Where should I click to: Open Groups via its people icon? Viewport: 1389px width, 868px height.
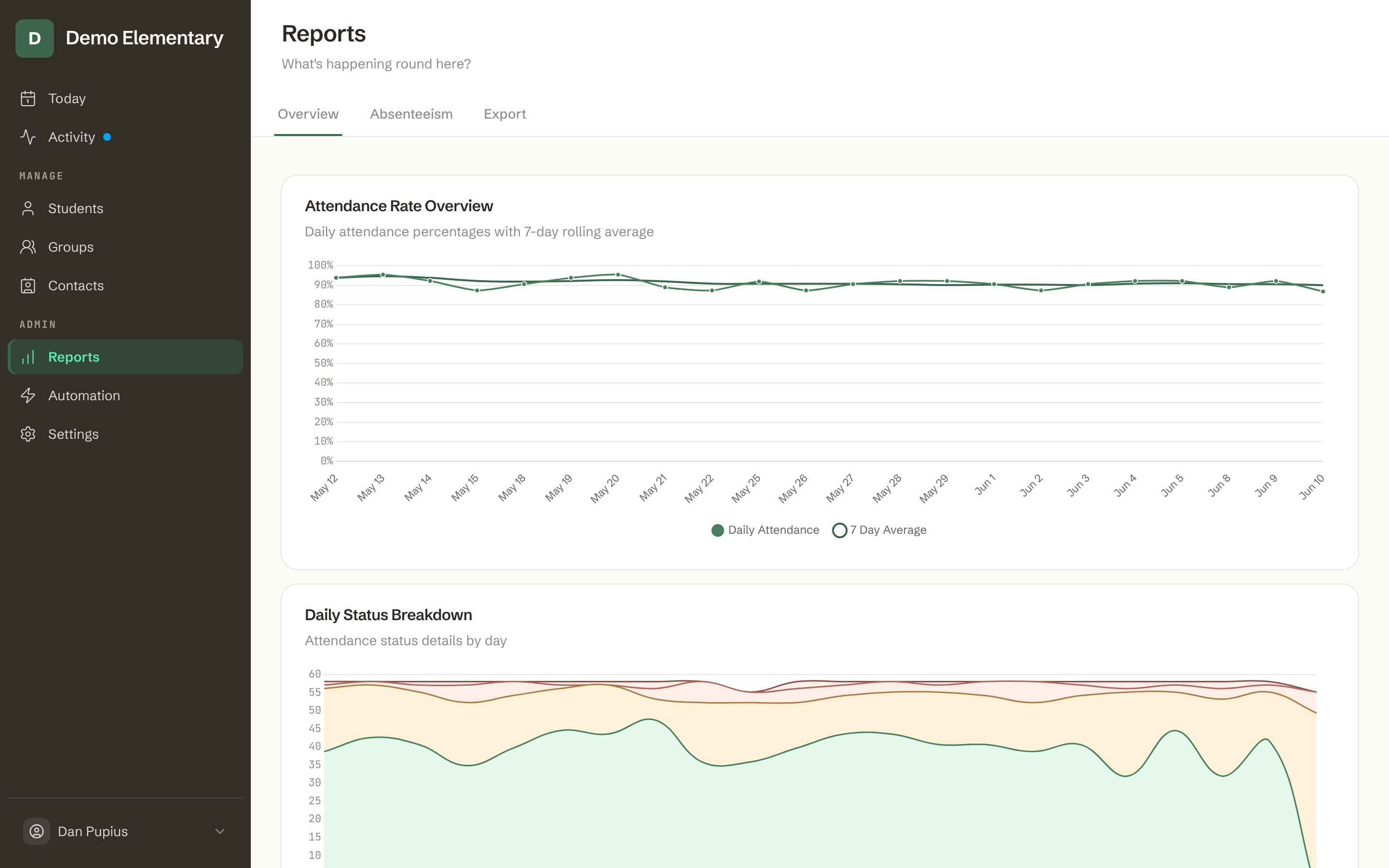[27, 247]
